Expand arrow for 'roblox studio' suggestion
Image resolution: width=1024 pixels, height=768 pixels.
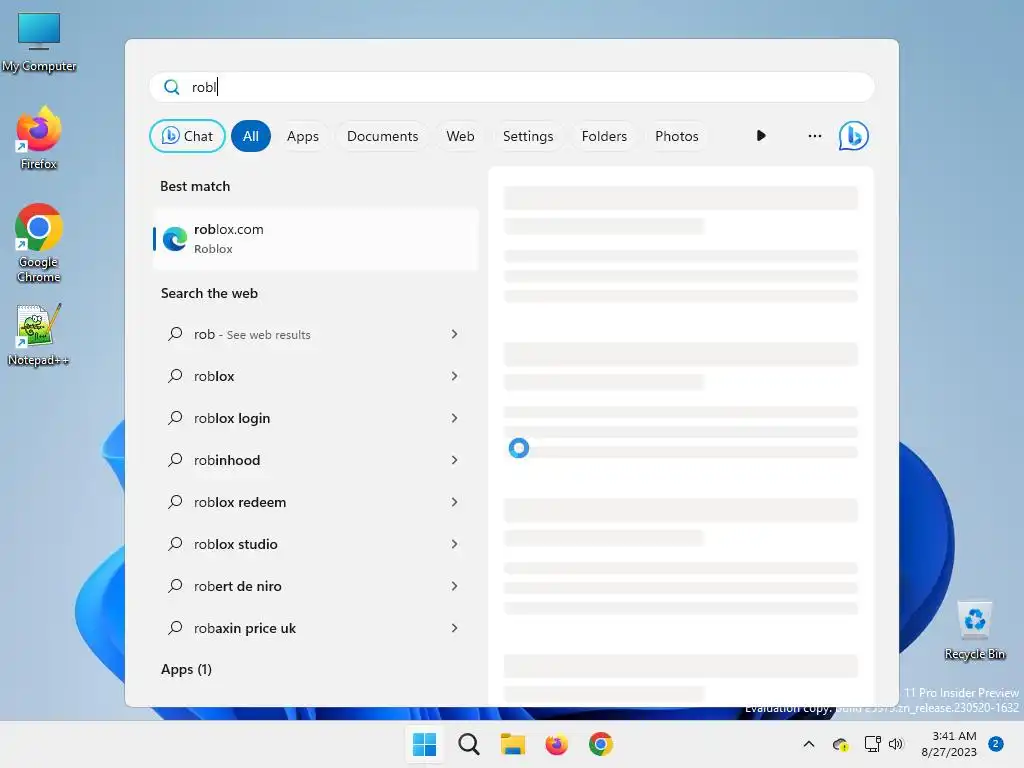[x=455, y=544]
